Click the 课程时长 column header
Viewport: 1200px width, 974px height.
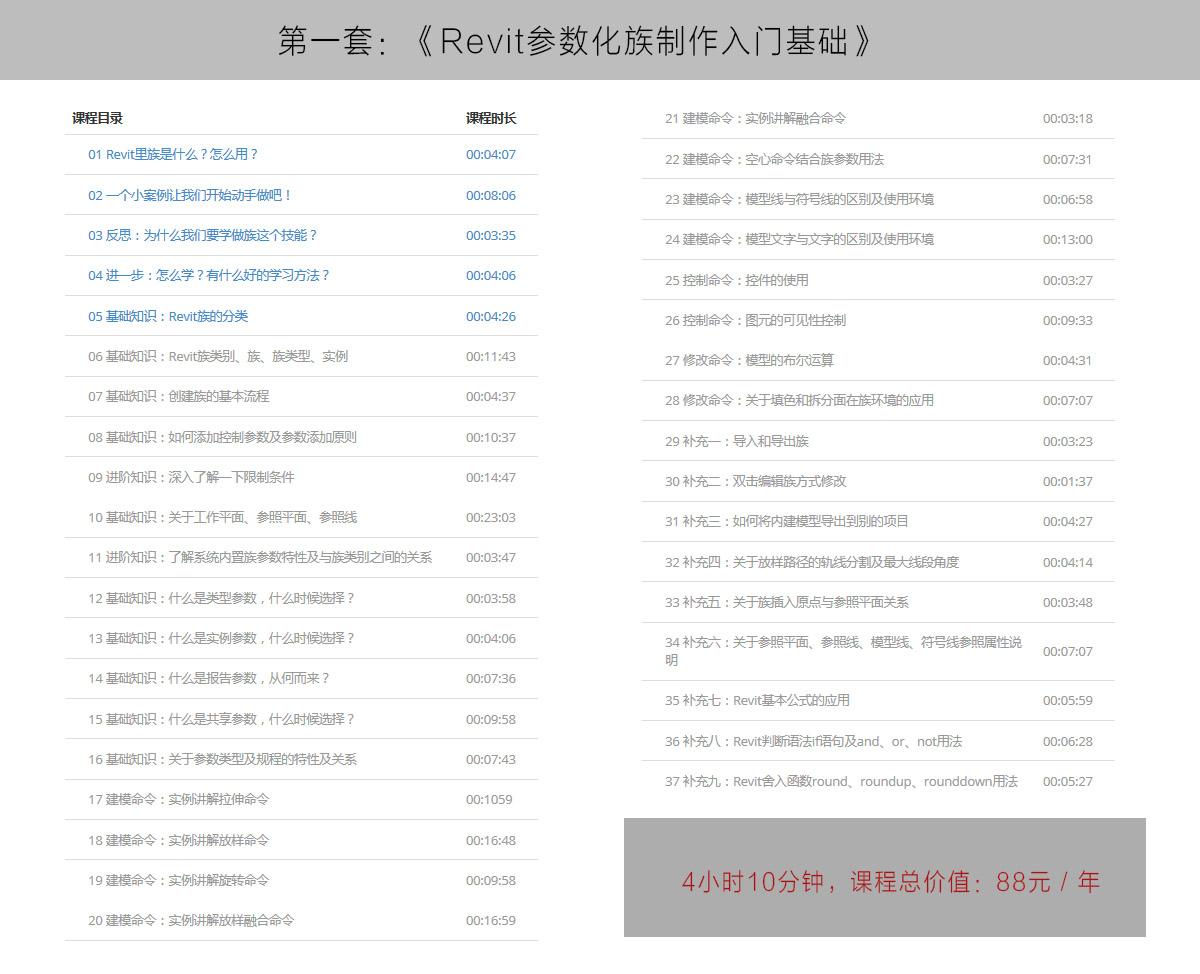[491, 118]
